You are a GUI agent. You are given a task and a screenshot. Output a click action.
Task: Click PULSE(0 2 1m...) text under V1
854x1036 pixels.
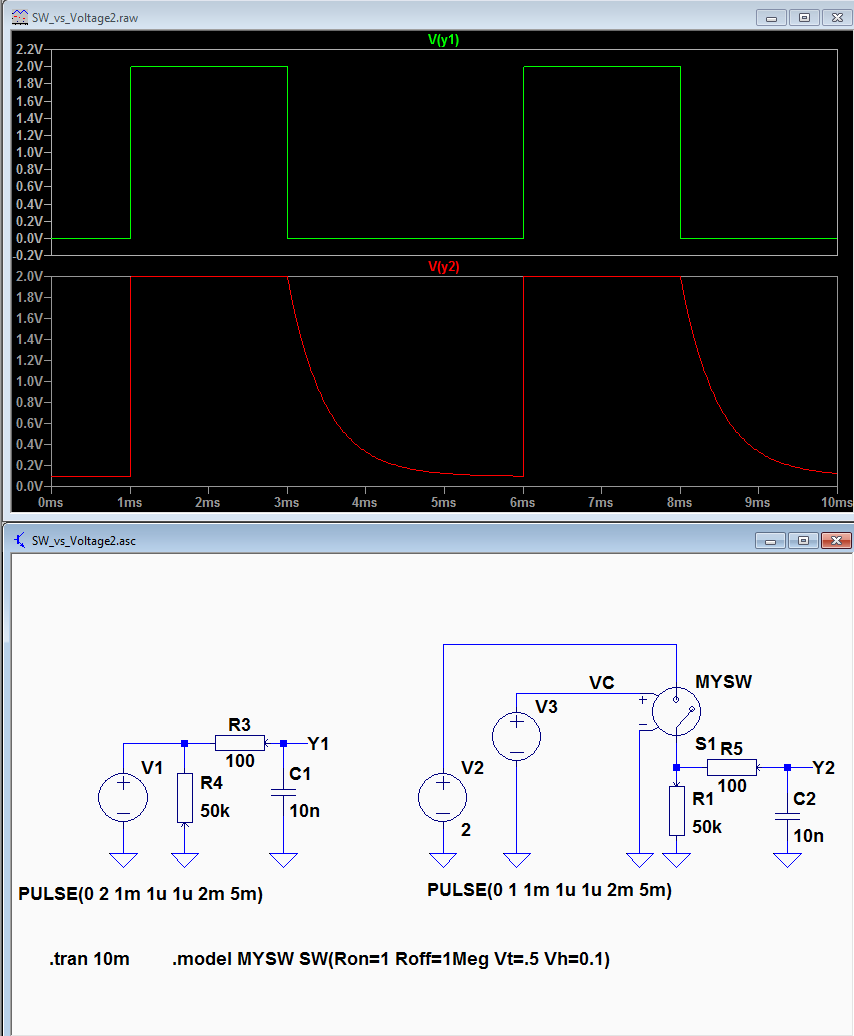(x=141, y=894)
